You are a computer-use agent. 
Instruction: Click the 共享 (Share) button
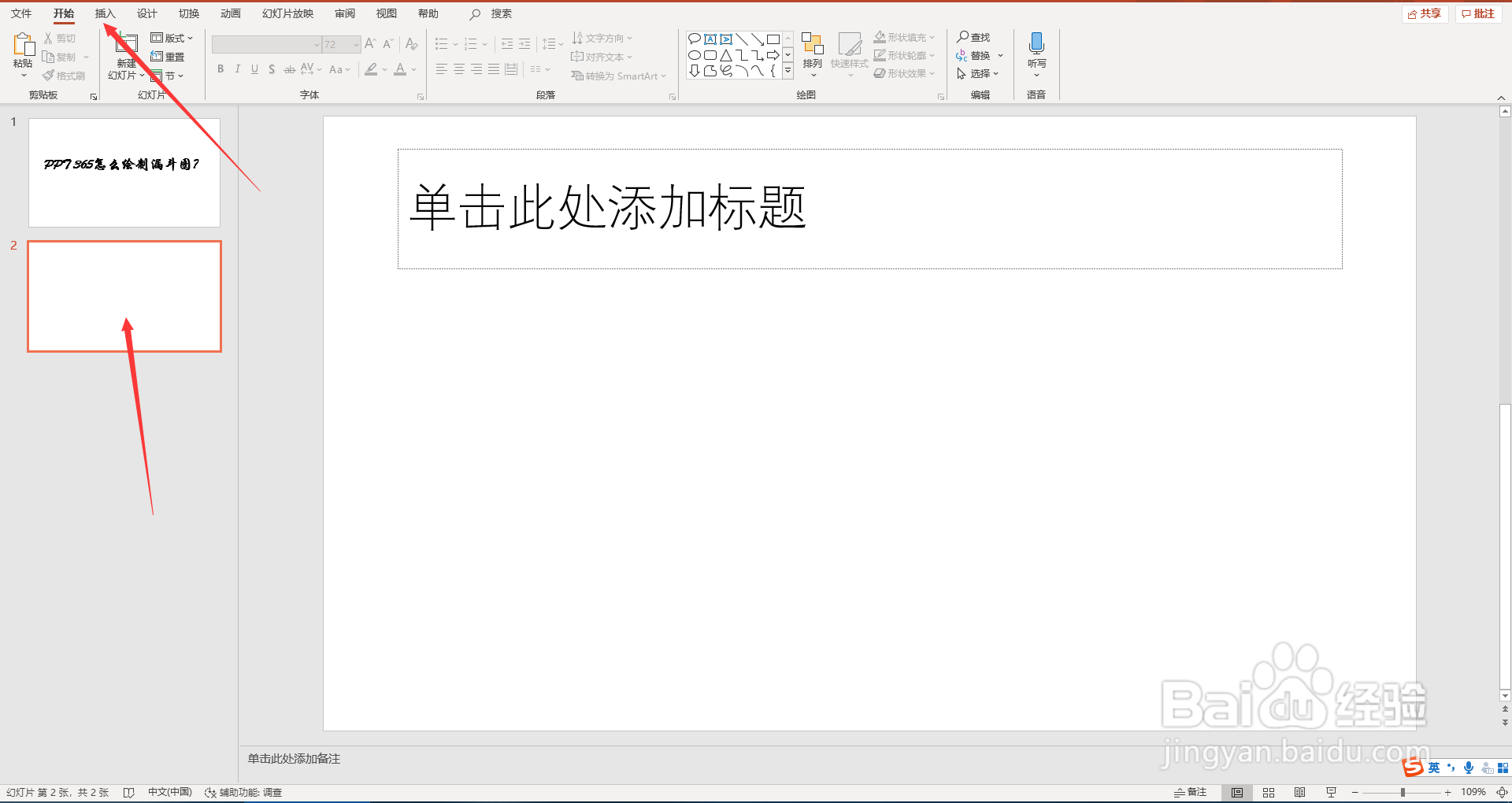(1424, 13)
